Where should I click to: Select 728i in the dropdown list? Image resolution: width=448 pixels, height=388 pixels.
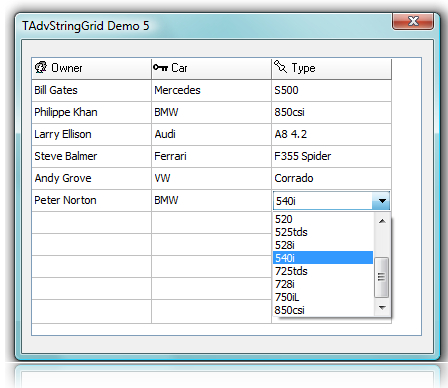[323, 284]
